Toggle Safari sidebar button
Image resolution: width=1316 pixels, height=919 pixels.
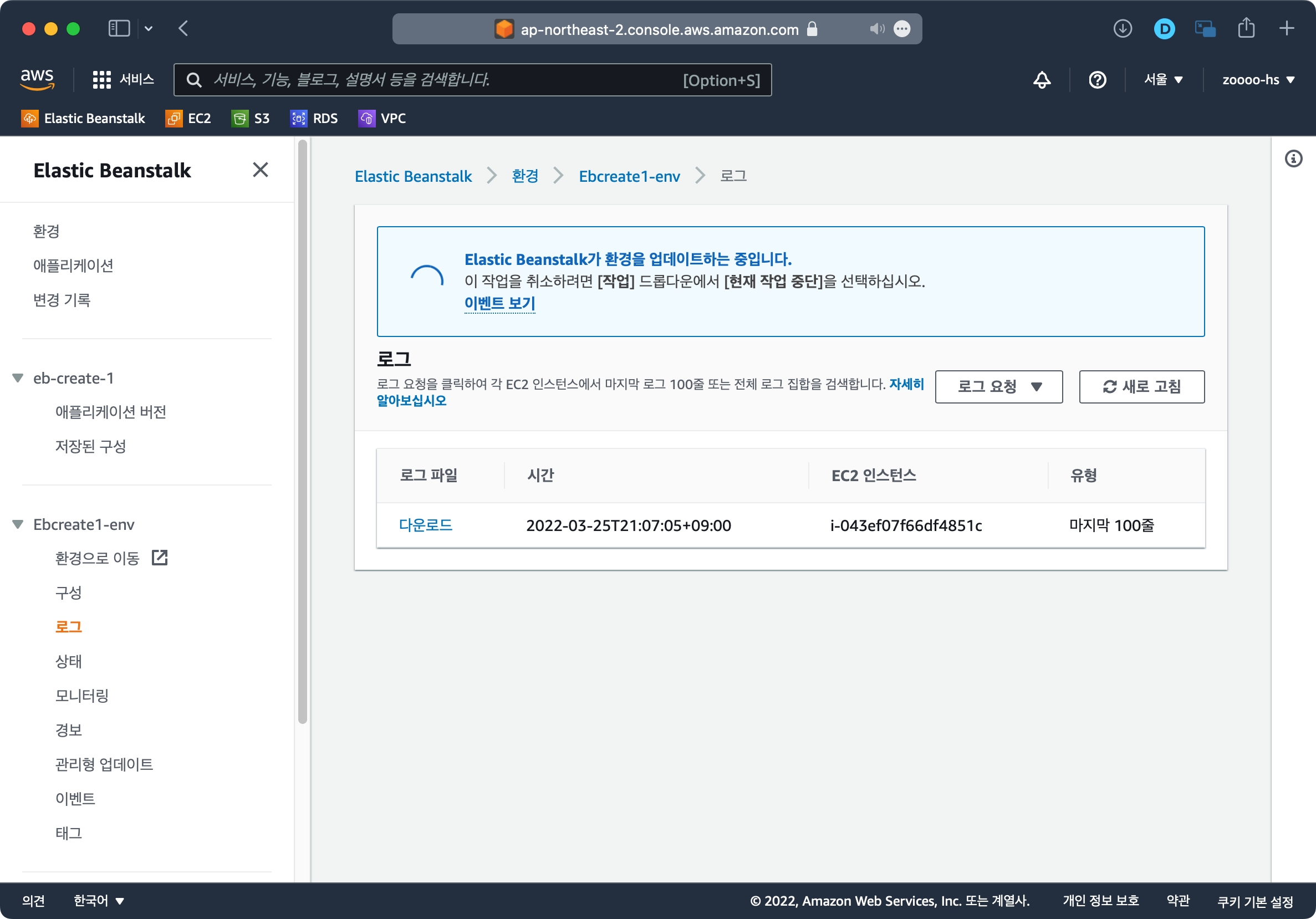tap(119, 28)
